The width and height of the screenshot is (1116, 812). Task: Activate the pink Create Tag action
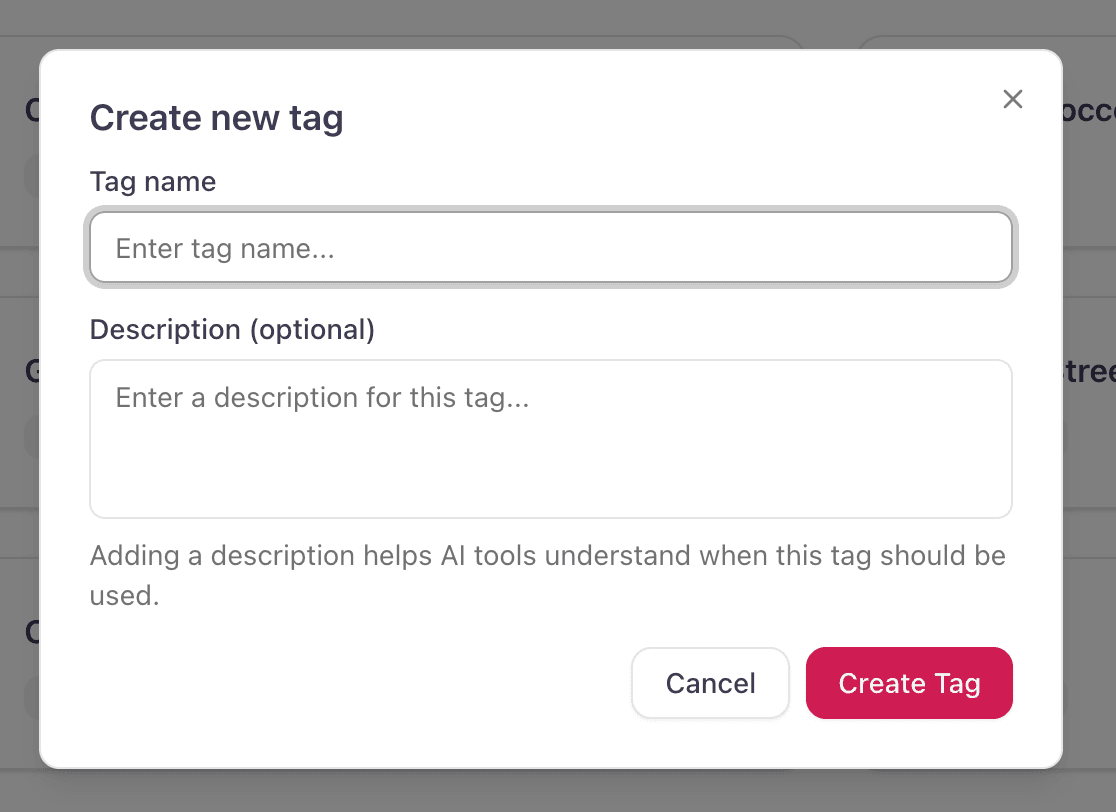[908, 683]
